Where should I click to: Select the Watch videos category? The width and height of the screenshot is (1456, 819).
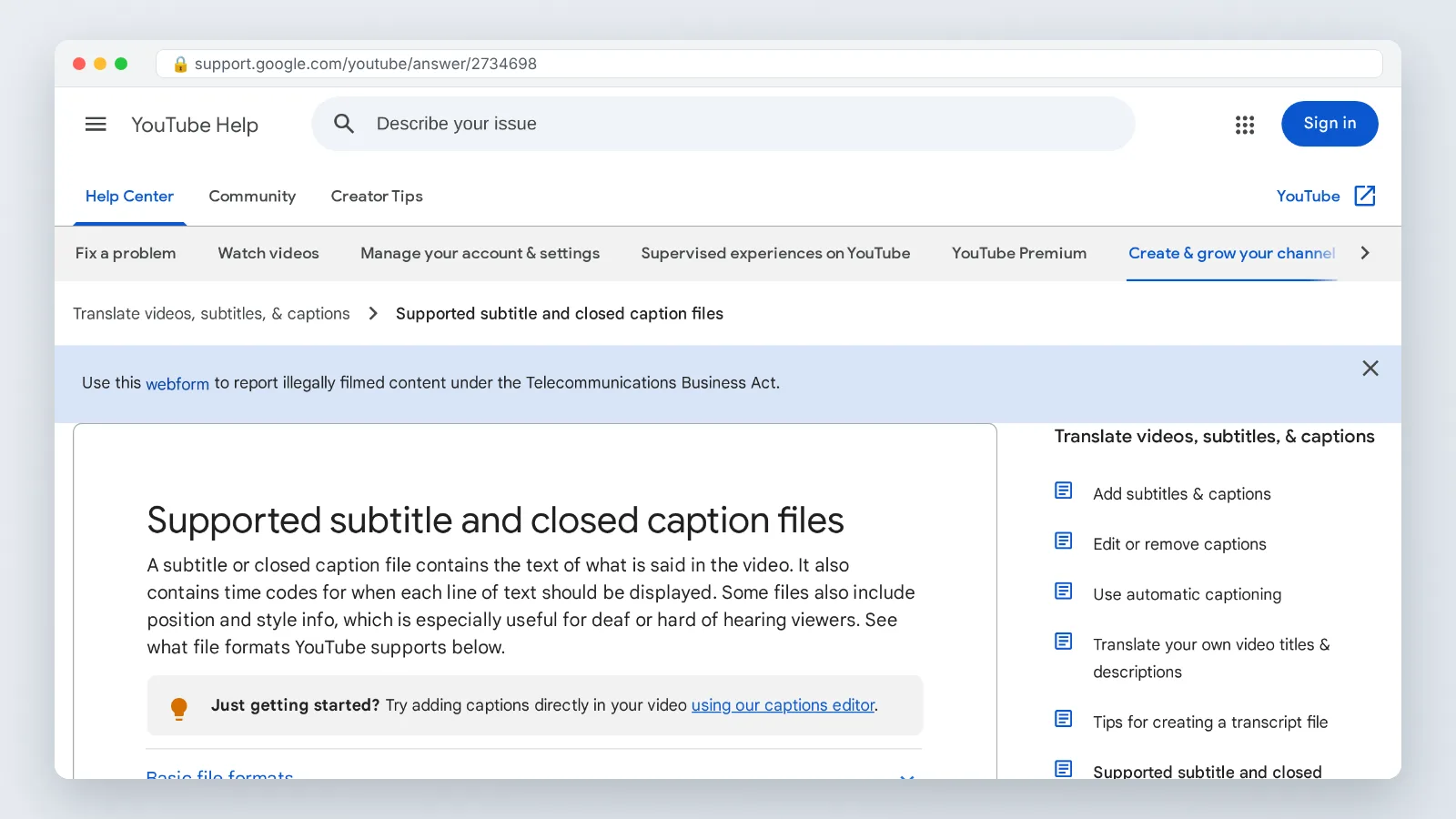(x=268, y=253)
